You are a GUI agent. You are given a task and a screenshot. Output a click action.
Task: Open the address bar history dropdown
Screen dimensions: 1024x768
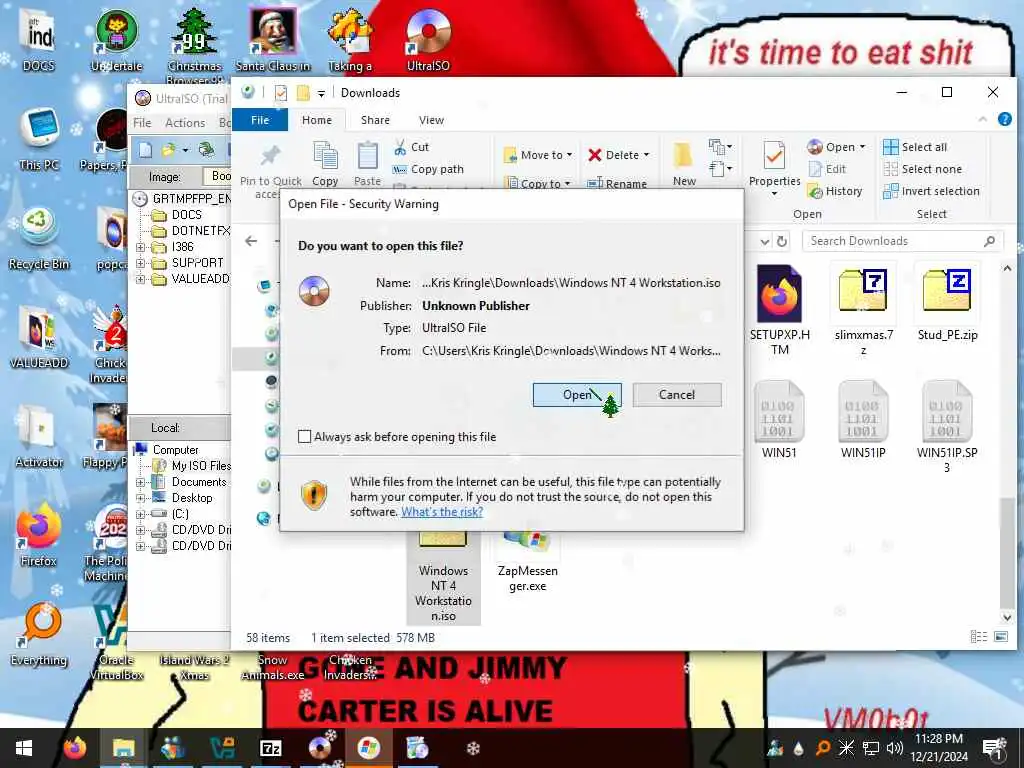point(765,242)
